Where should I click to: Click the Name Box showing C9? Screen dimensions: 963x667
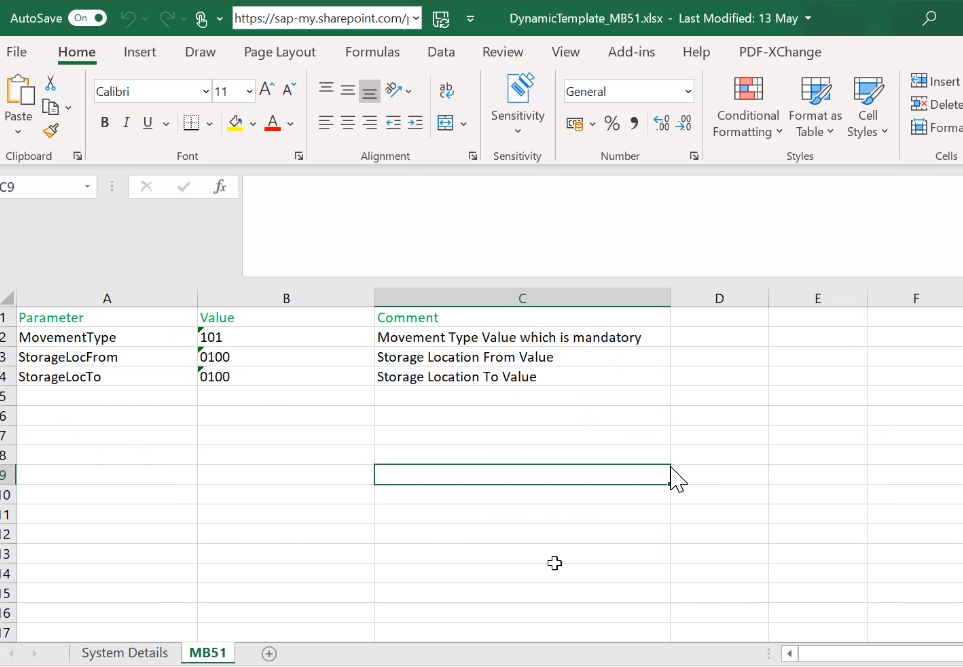pos(41,187)
